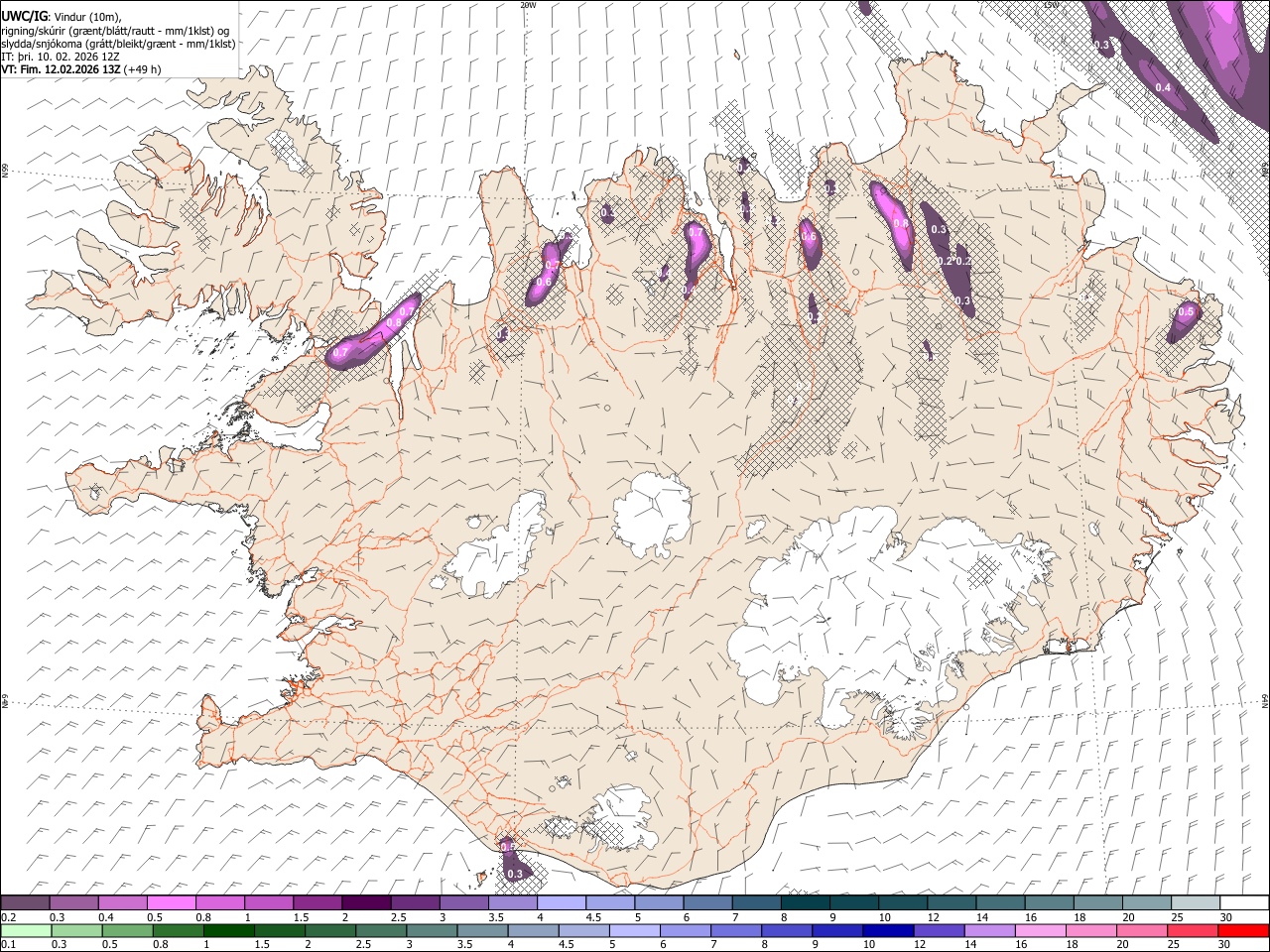Select the darkest green lower swatch starting at 1
The height and width of the screenshot is (952, 1270).
tap(229, 930)
